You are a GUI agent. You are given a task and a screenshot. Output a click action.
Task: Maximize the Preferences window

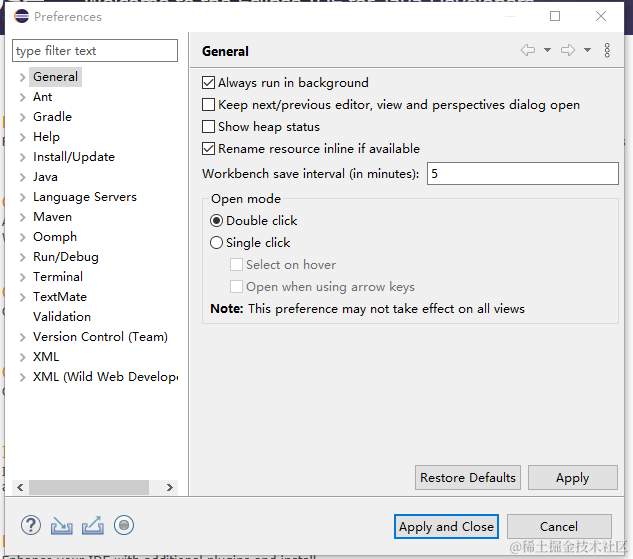(555, 16)
